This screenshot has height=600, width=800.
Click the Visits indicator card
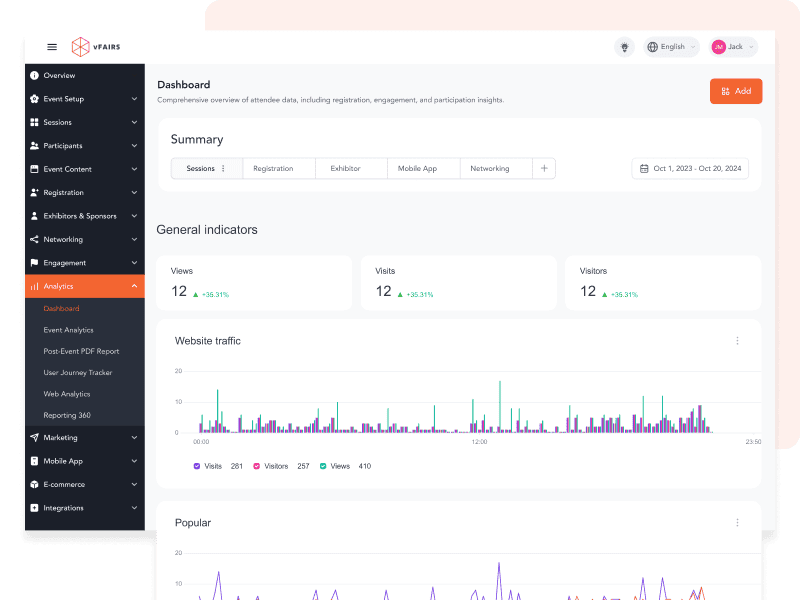click(459, 283)
